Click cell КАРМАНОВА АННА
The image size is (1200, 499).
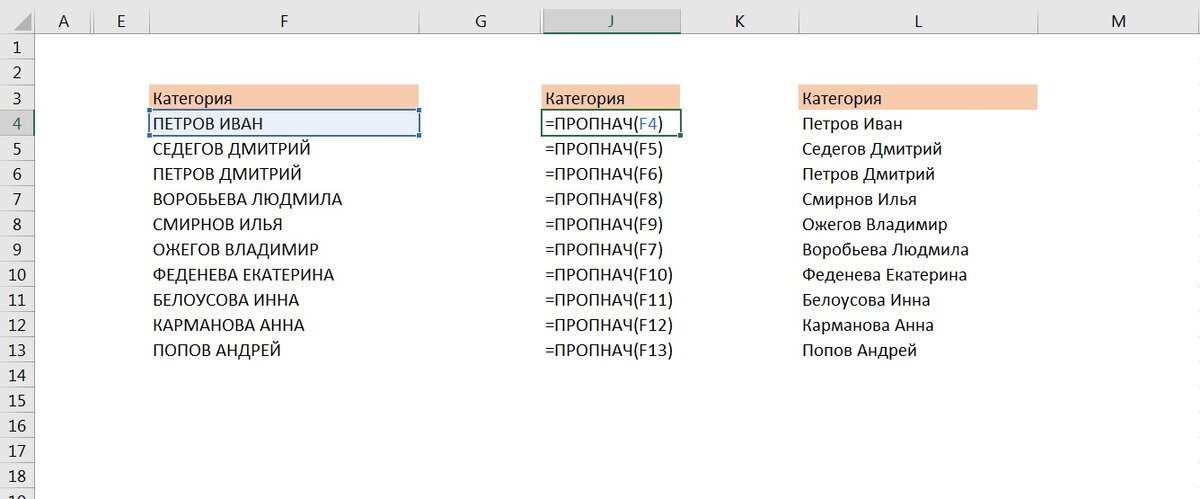point(284,325)
